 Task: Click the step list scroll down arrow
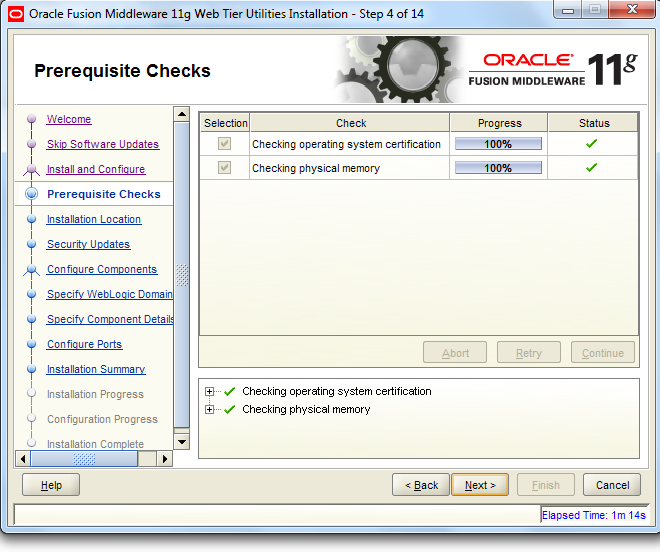tap(182, 442)
